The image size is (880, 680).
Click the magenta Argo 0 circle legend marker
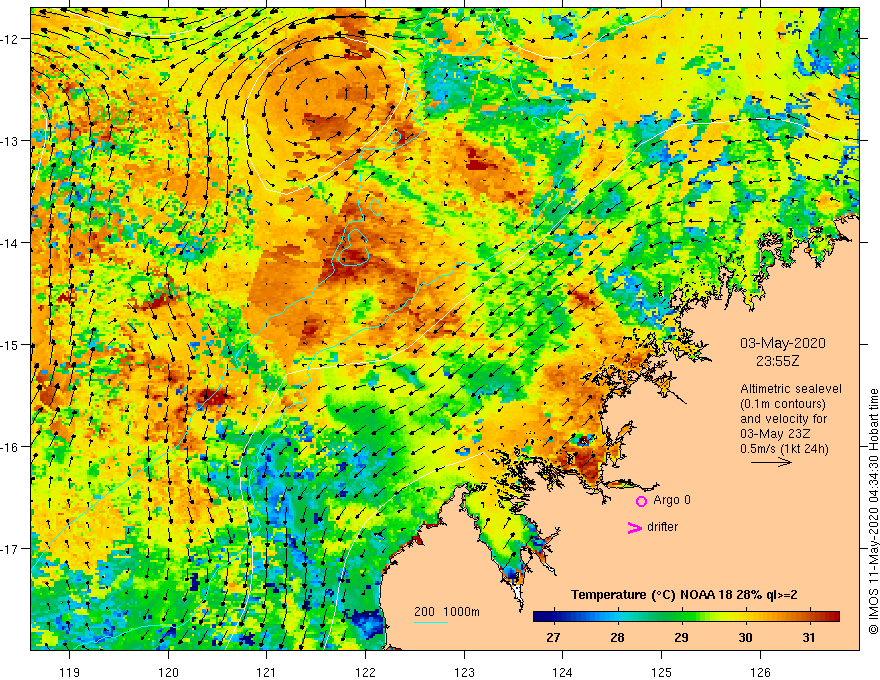pos(641,501)
